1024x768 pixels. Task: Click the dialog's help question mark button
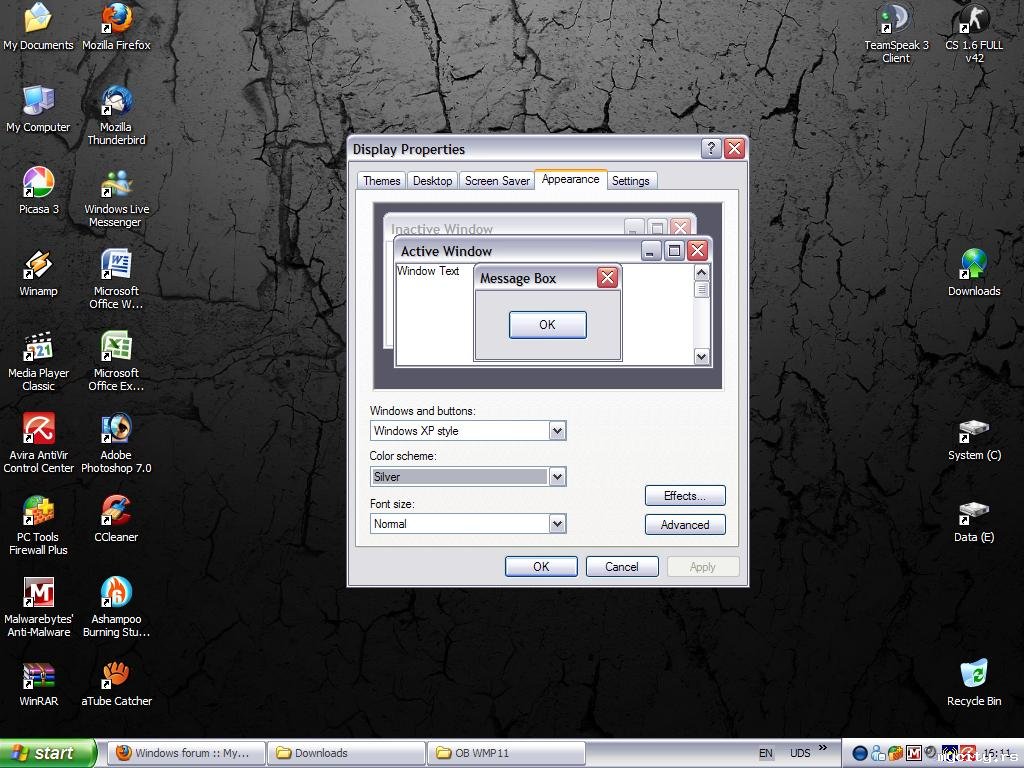pos(711,148)
